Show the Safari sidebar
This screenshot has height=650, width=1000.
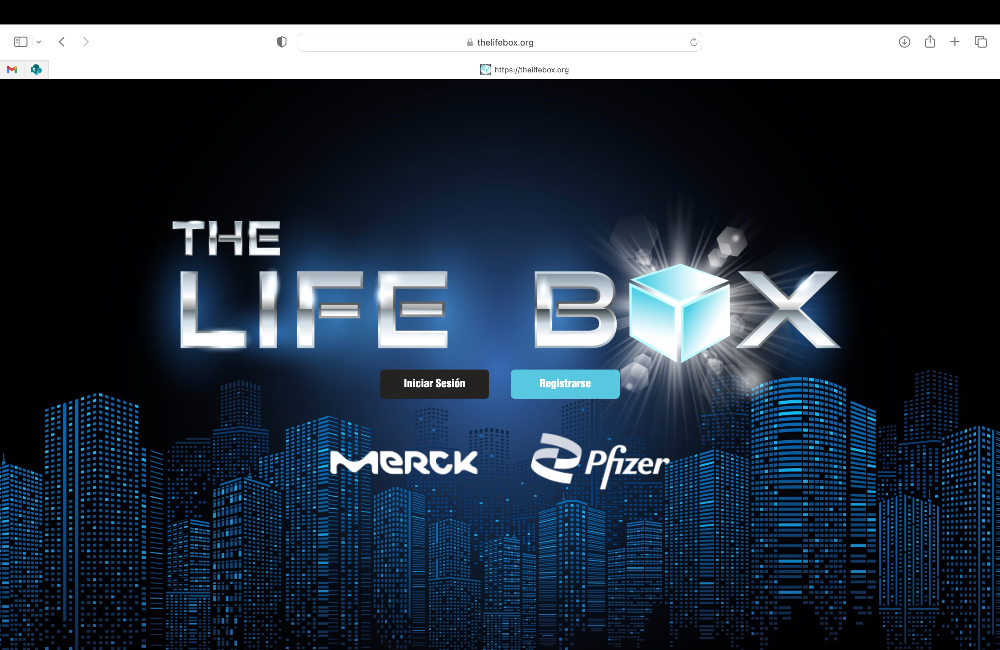pyautogui.click(x=20, y=42)
